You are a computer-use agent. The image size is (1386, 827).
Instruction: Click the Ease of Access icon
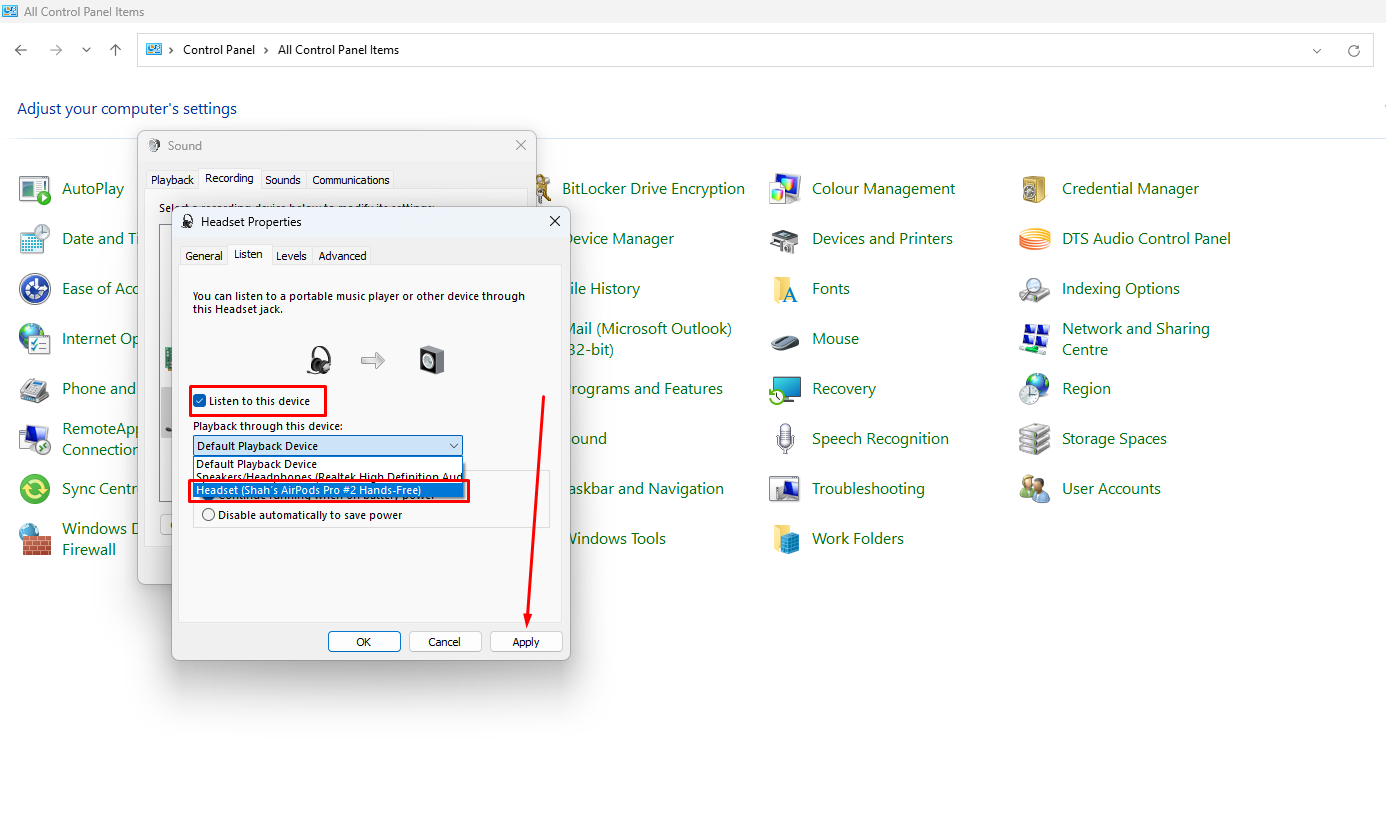pos(34,289)
